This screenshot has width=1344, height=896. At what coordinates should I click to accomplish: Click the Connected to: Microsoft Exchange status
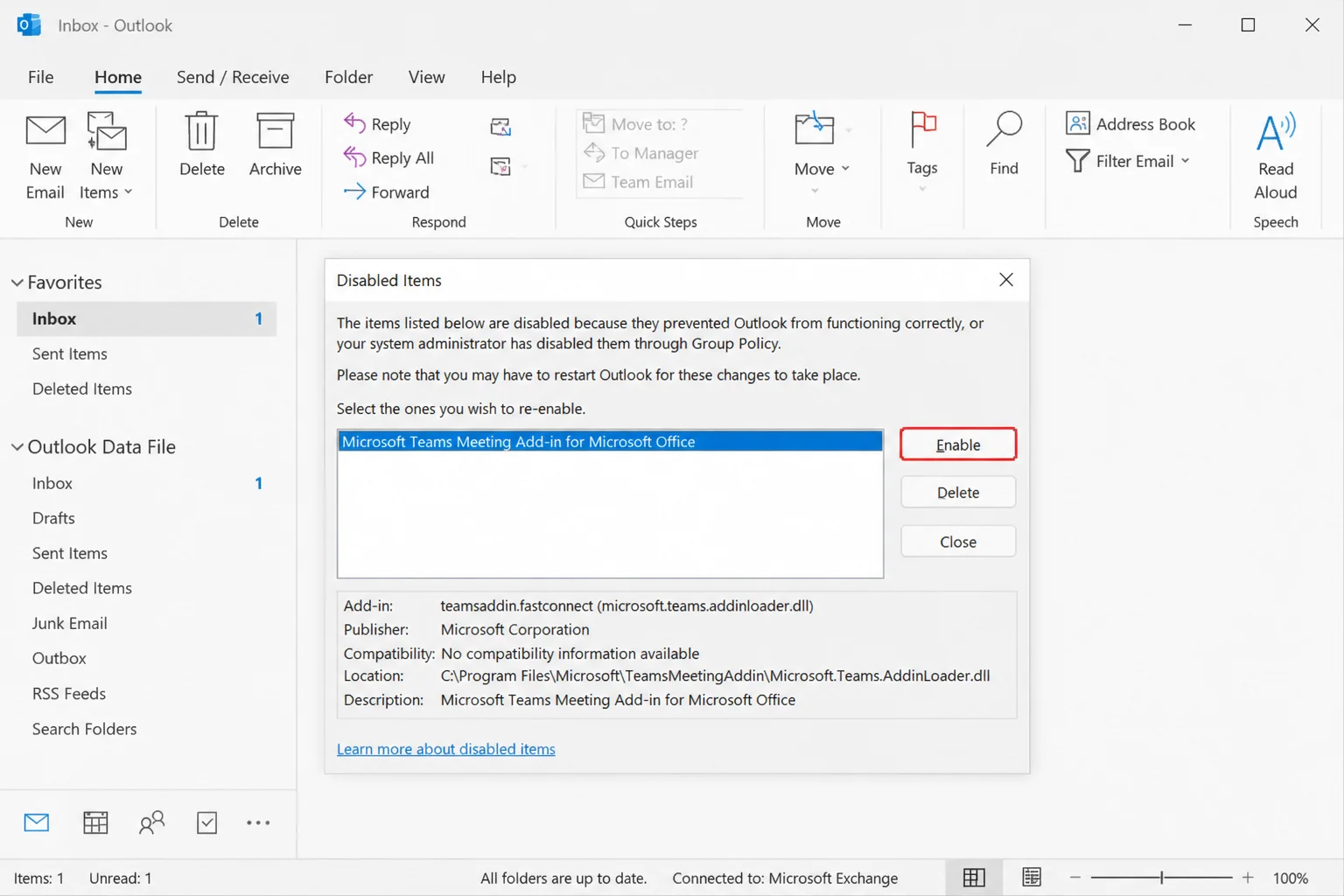[785, 878]
